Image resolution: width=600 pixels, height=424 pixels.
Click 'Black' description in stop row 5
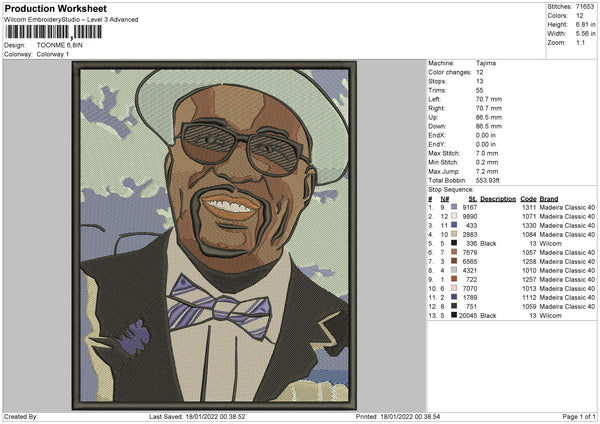[488, 244]
